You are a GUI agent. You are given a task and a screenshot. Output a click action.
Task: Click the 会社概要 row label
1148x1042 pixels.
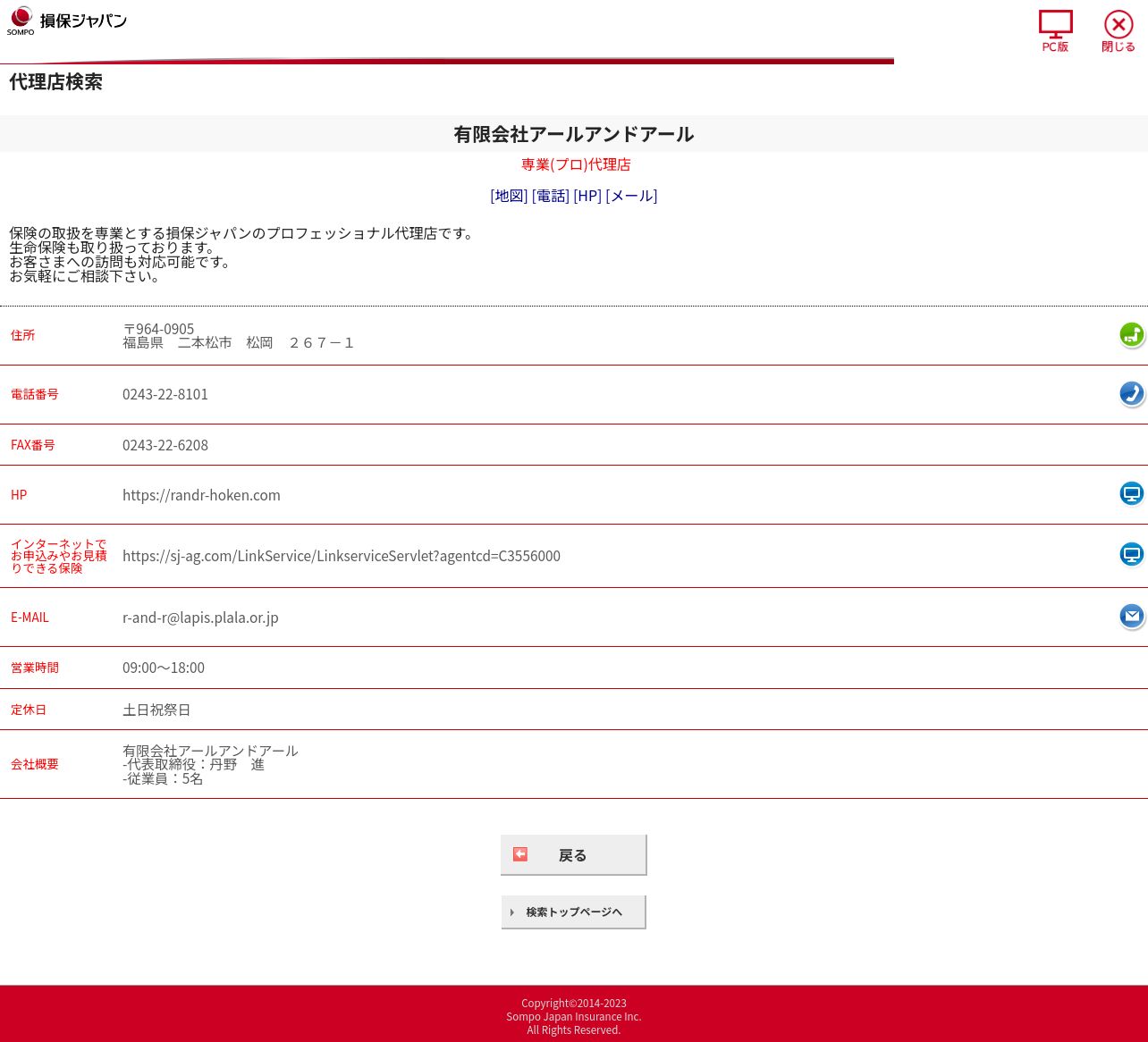(35, 764)
